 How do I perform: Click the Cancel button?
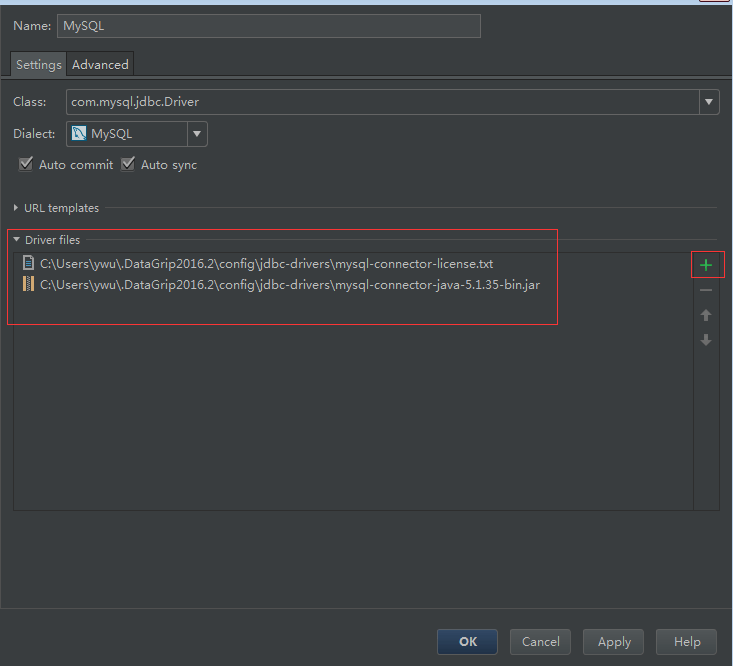point(540,642)
